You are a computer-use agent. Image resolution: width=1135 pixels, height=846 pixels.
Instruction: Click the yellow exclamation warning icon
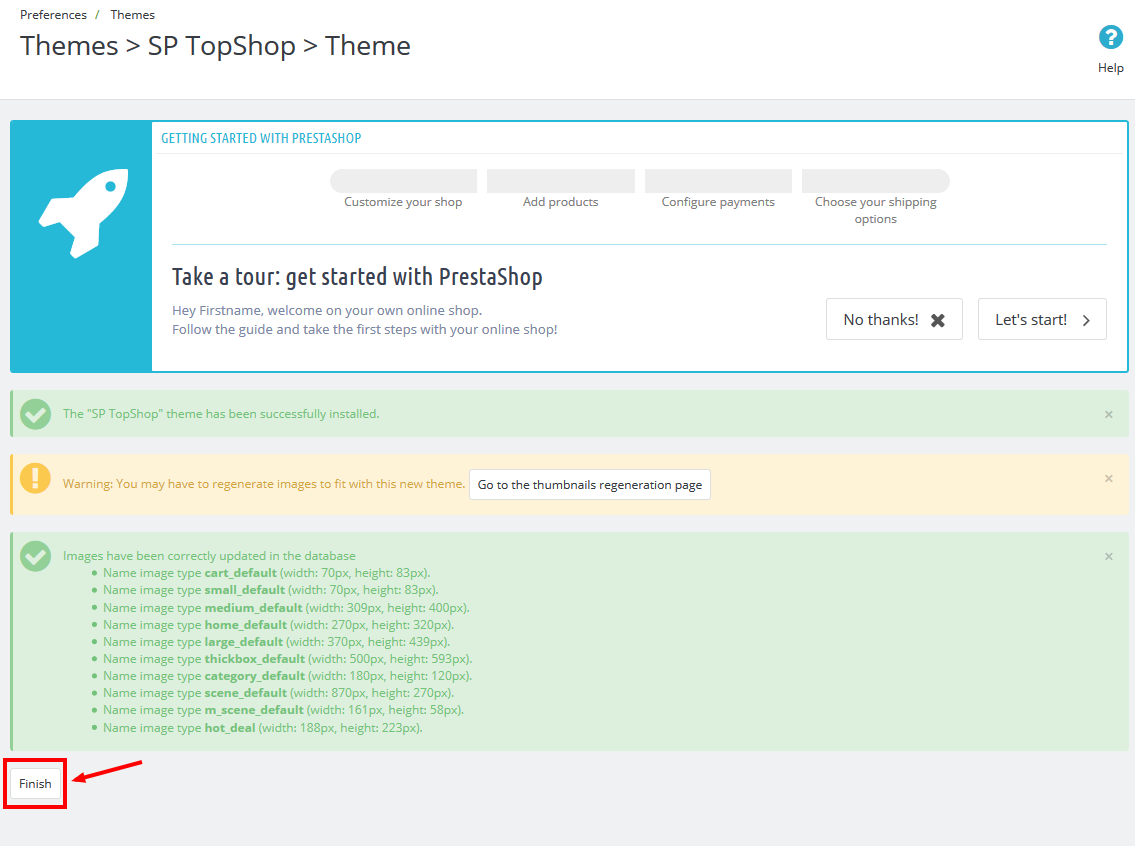pyautogui.click(x=35, y=478)
